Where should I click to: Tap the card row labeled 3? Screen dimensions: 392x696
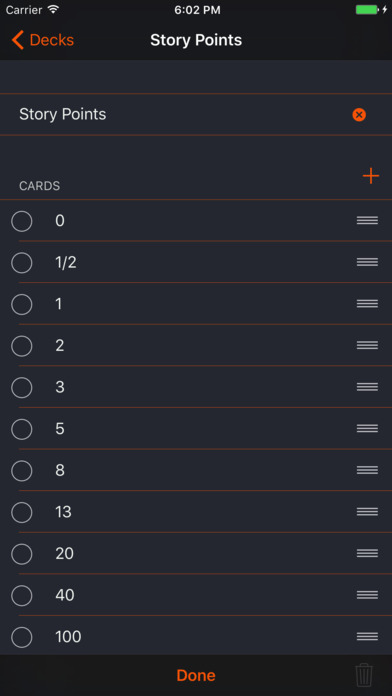click(196, 387)
